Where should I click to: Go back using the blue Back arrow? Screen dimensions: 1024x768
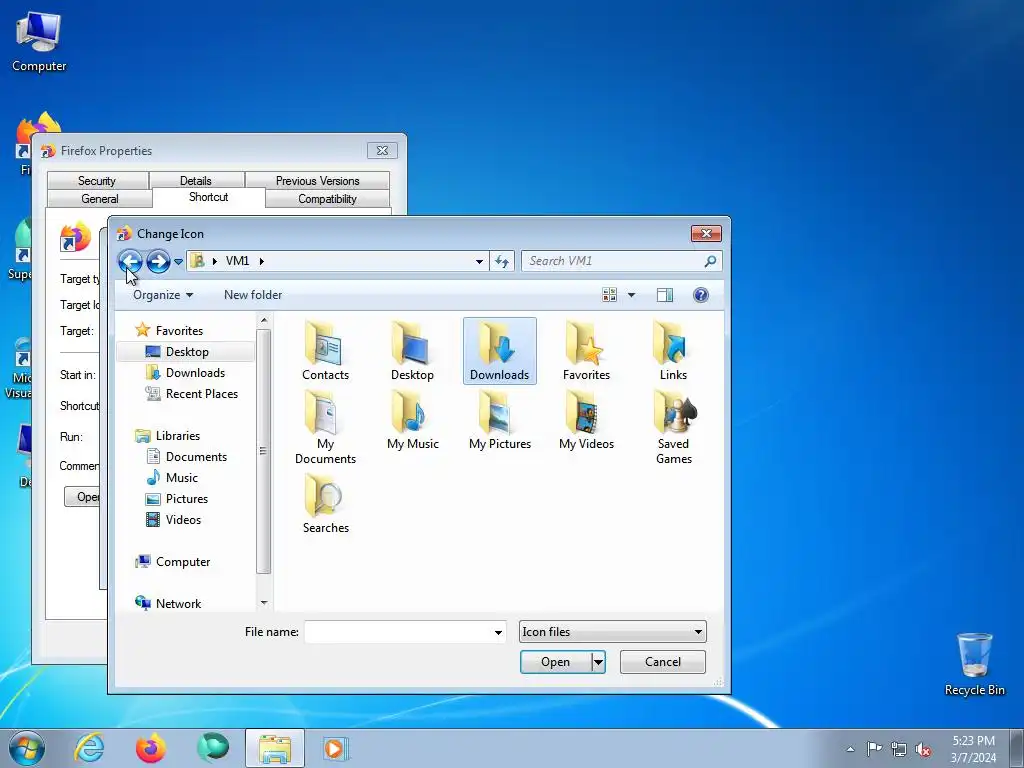130,261
